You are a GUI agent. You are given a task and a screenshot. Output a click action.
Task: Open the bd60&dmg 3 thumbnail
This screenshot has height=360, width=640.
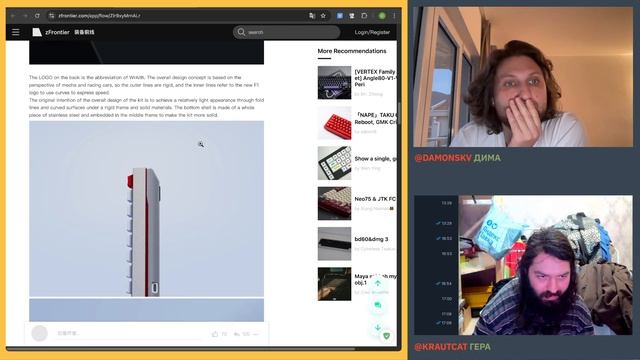(x=334, y=244)
